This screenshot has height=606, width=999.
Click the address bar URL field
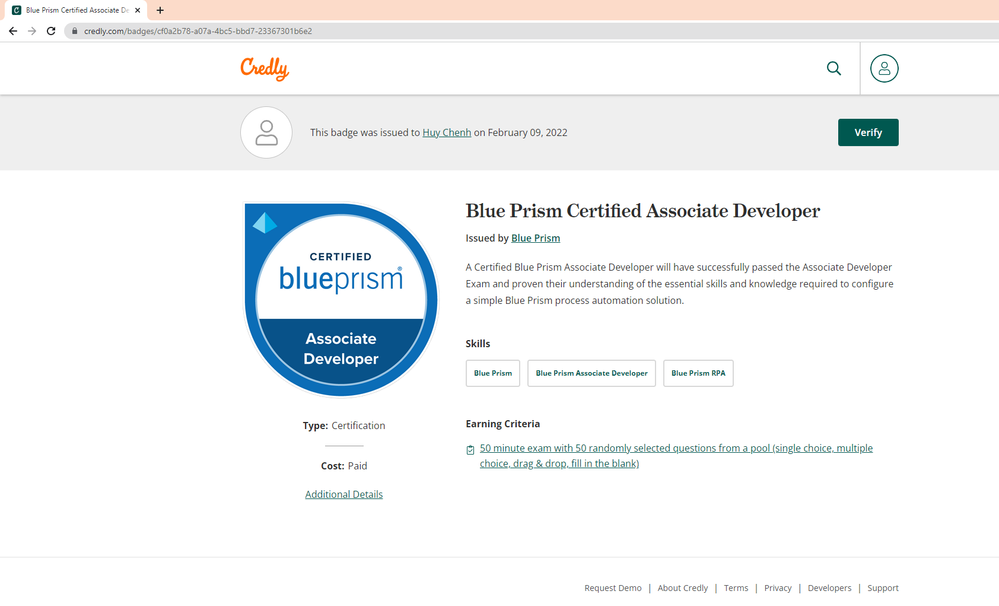coord(529,31)
